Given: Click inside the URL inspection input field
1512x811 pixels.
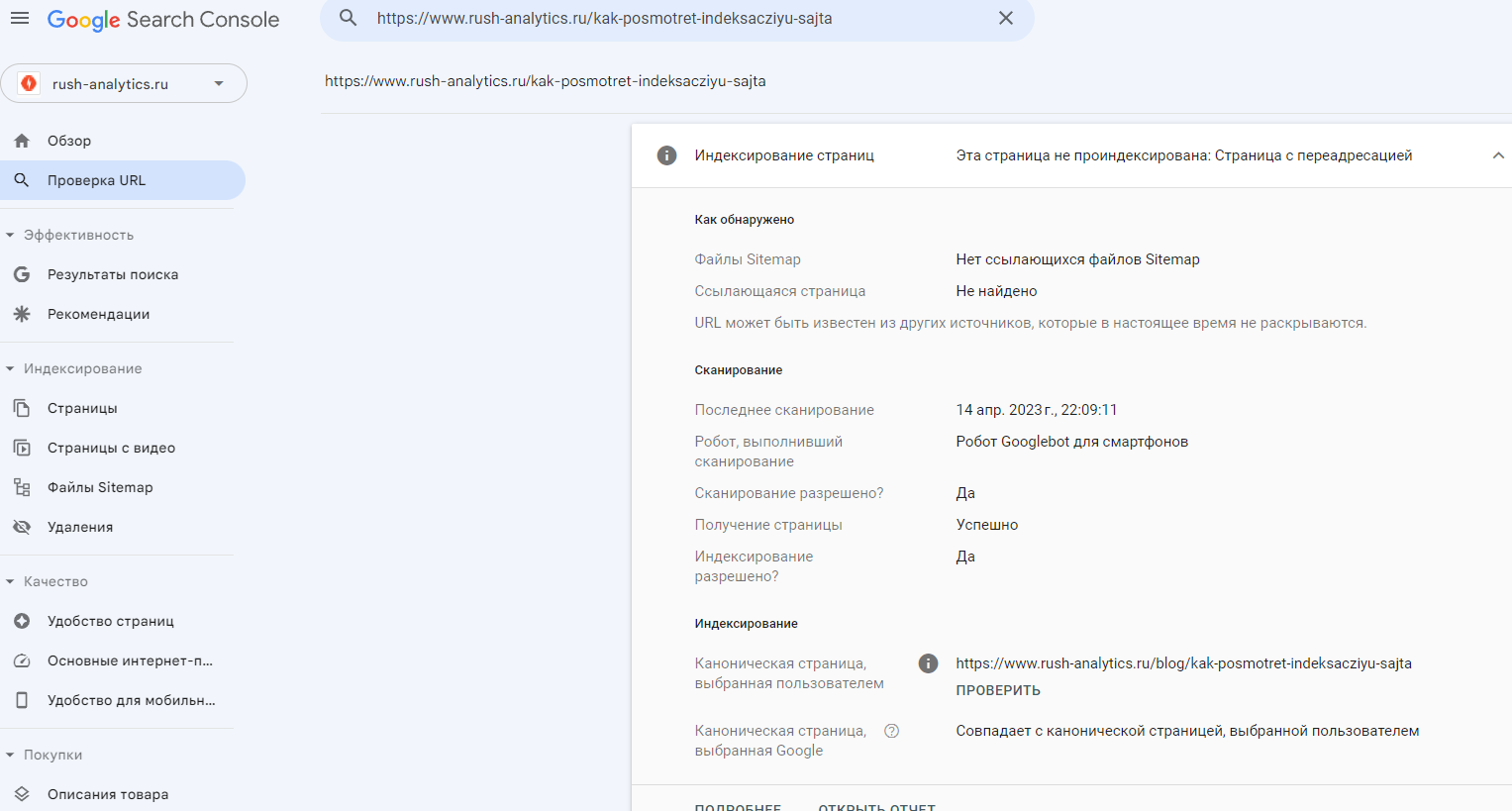Looking at the screenshot, I should [673, 19].
